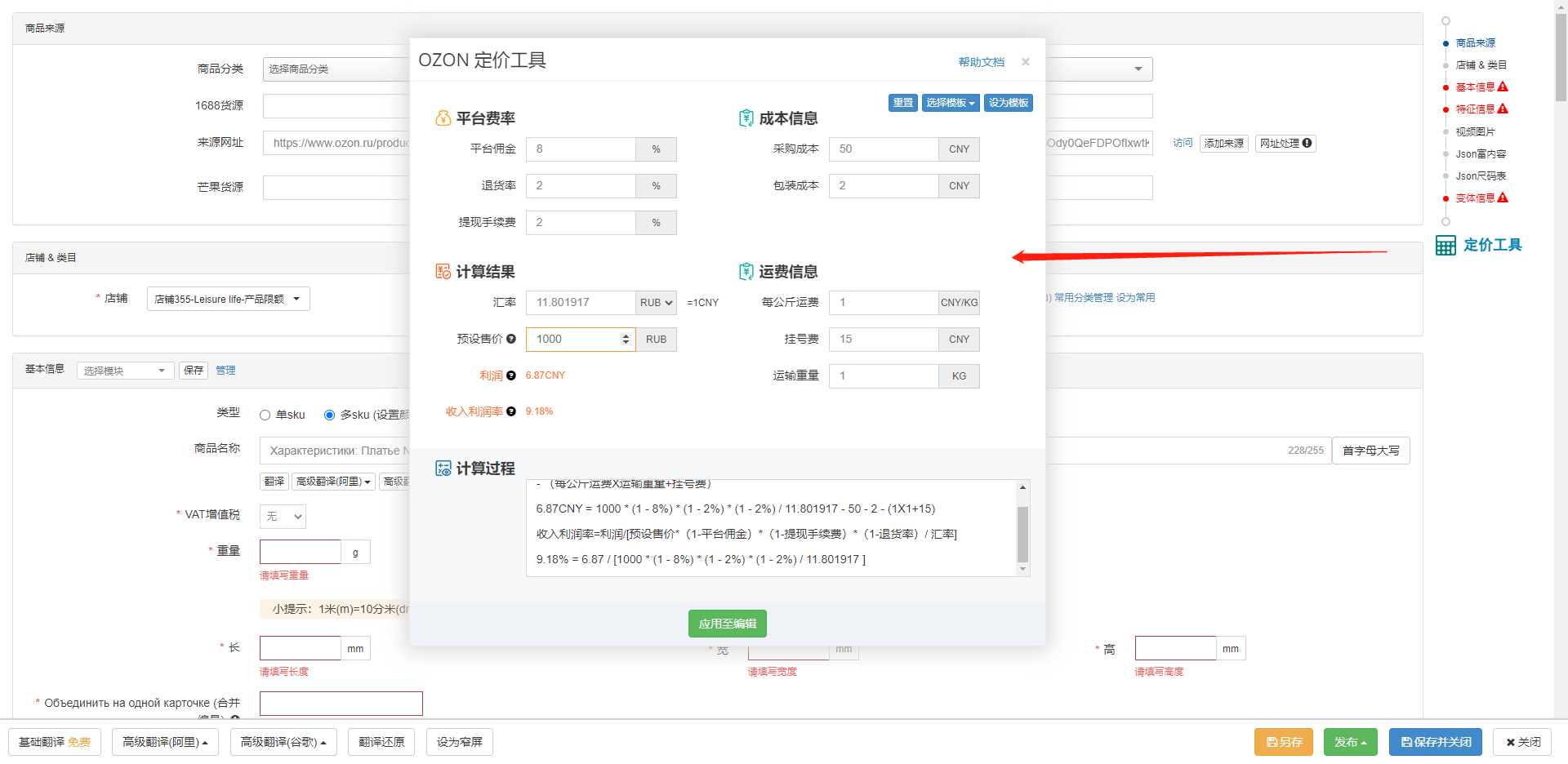The image size is (1568, 764).
Task: Click the 运费信息 section icon
Action: (746, 272)
